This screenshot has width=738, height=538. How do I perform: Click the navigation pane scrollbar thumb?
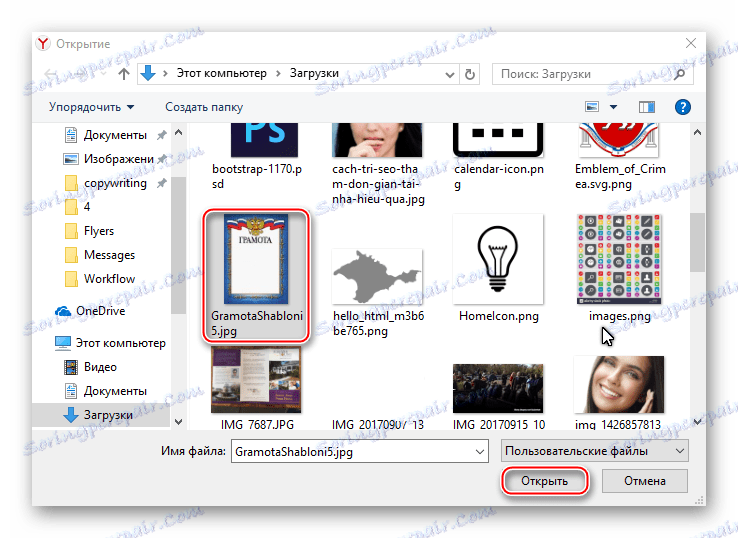coord(178,245)
